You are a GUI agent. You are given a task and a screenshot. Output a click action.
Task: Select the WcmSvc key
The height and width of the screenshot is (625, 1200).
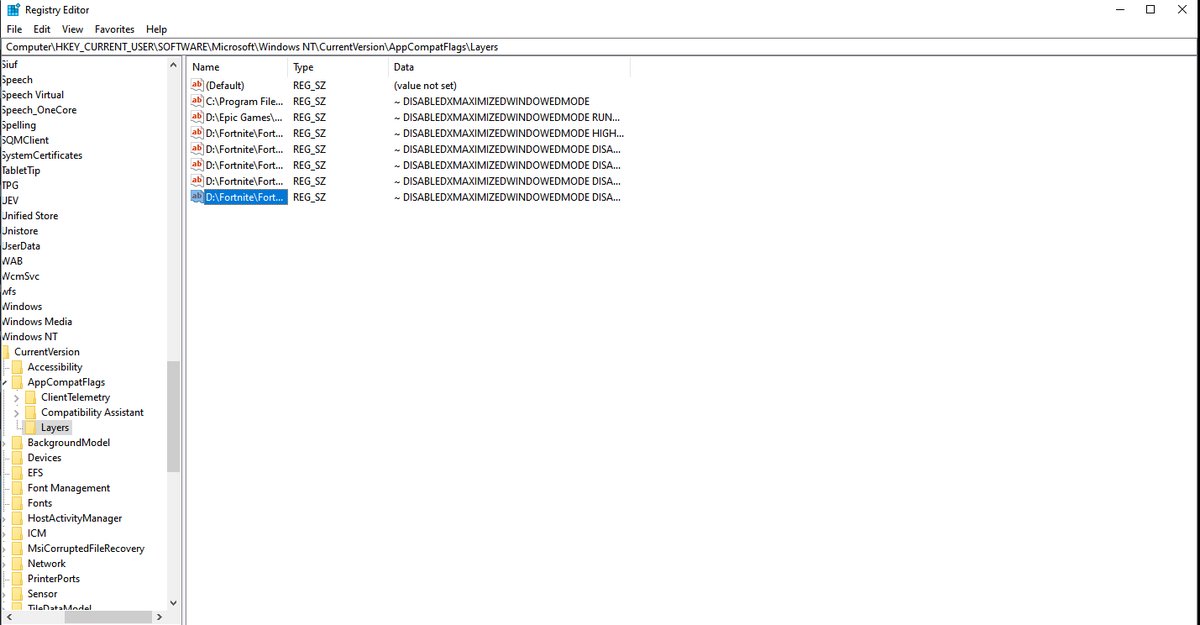click(x=21, y=276)
